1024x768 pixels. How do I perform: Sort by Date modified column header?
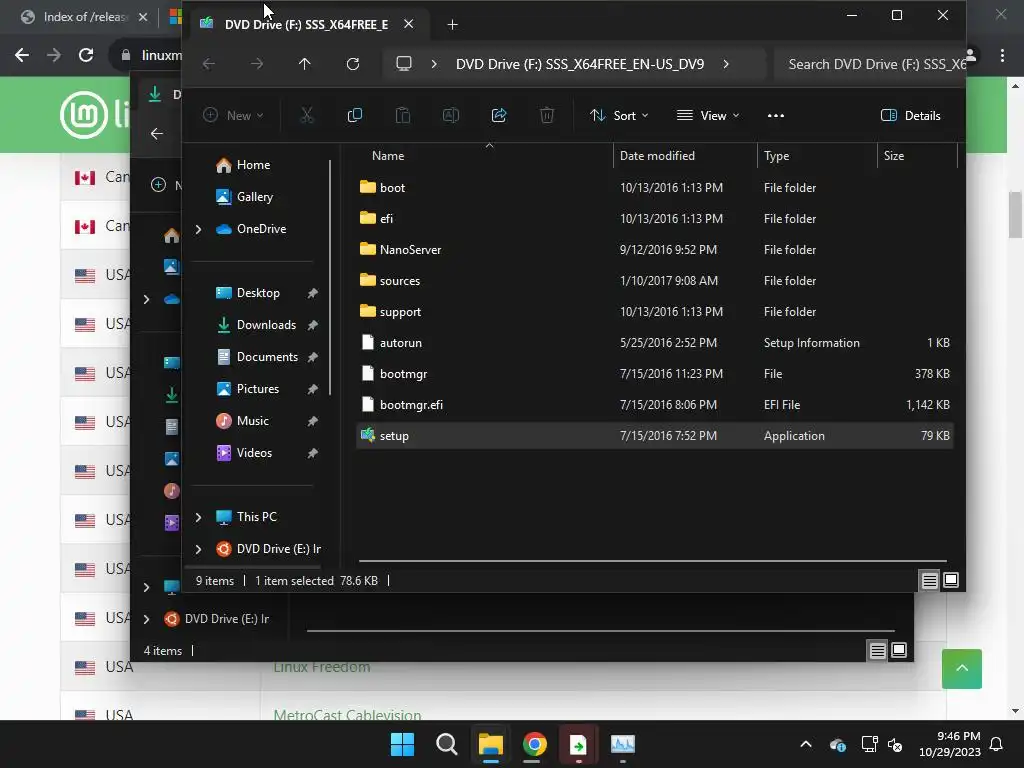click(x=657, y=156)
